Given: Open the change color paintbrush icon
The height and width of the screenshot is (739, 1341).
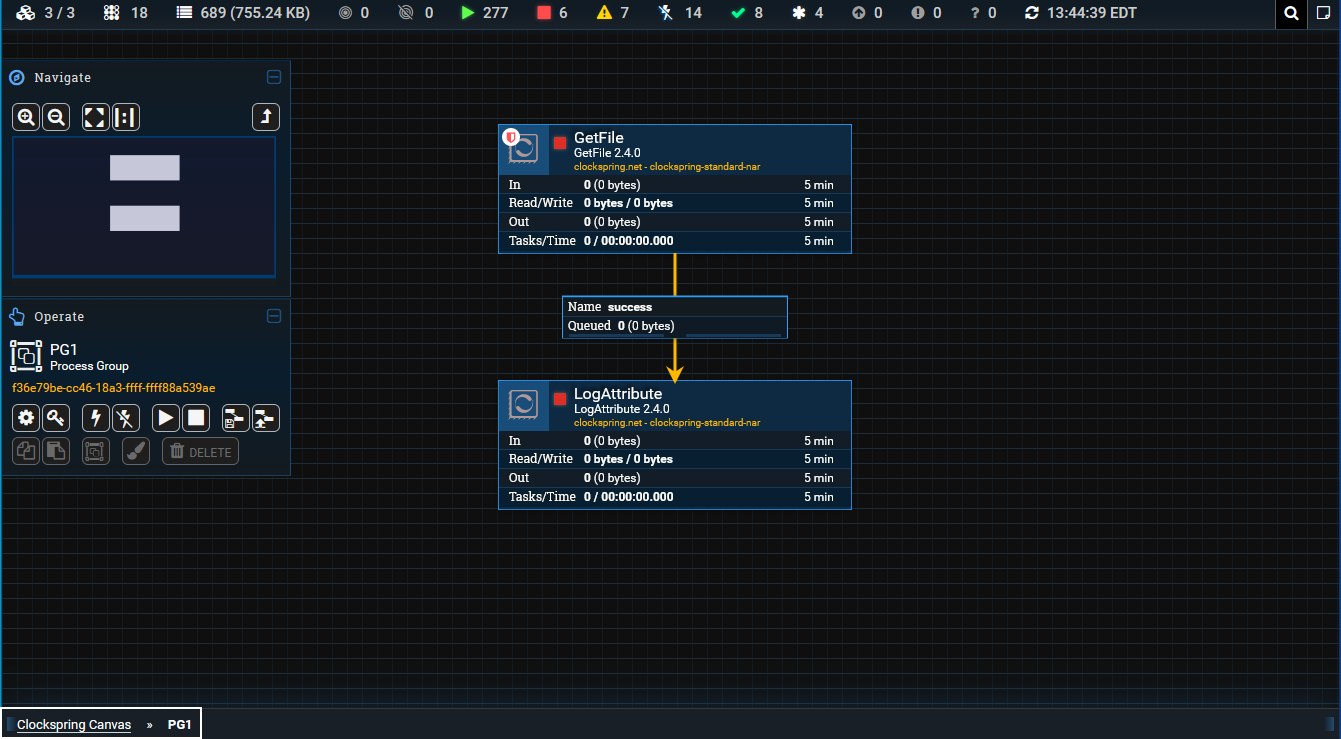Looking at the screenshot, I should [x=136, y=451].
